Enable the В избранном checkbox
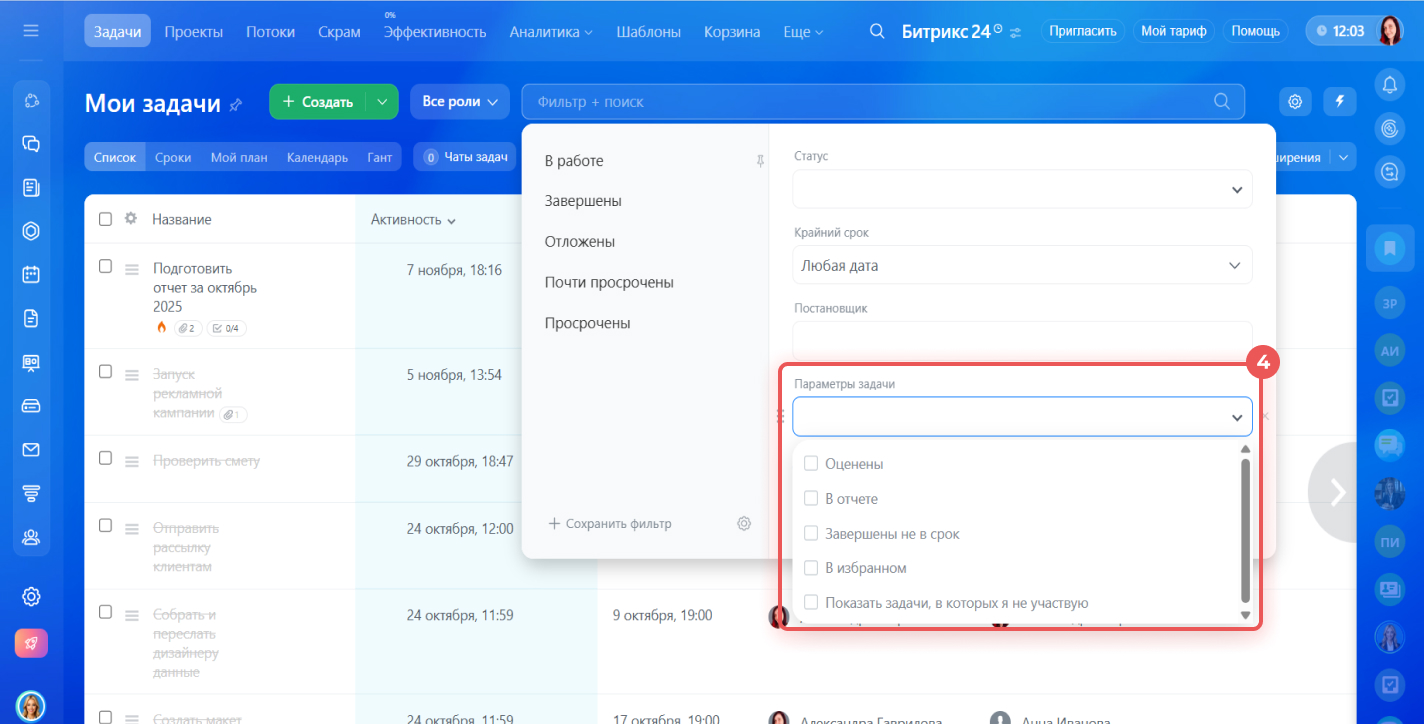 [x=811, y=568]
